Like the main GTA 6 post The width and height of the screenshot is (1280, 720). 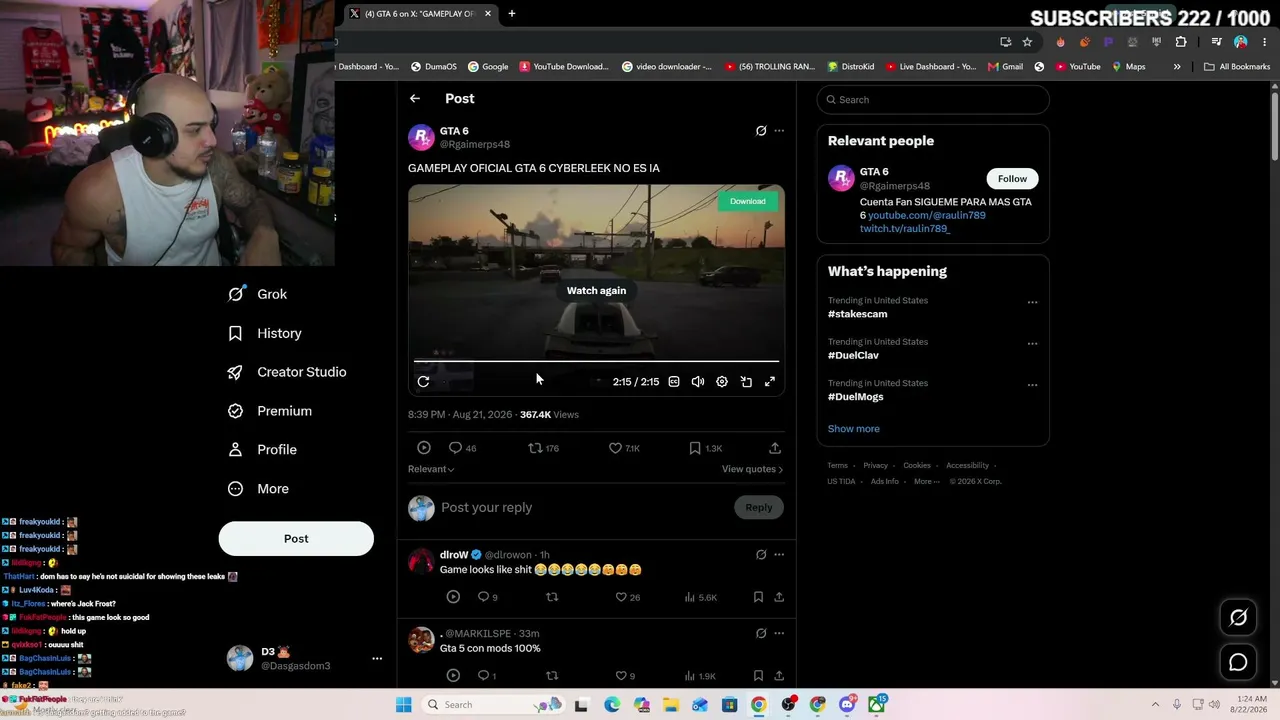(624, 448)
